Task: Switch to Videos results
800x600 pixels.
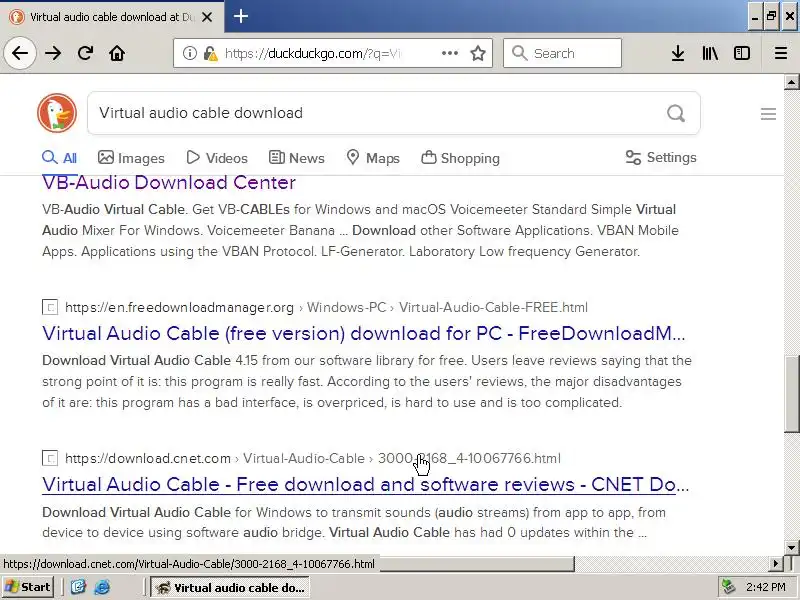Action: click(217, 158)
